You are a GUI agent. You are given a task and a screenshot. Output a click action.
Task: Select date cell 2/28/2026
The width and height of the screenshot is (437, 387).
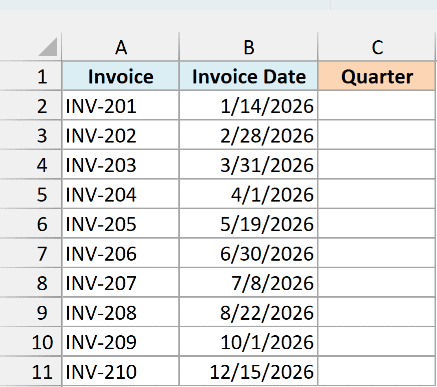(x=249, y=135)
